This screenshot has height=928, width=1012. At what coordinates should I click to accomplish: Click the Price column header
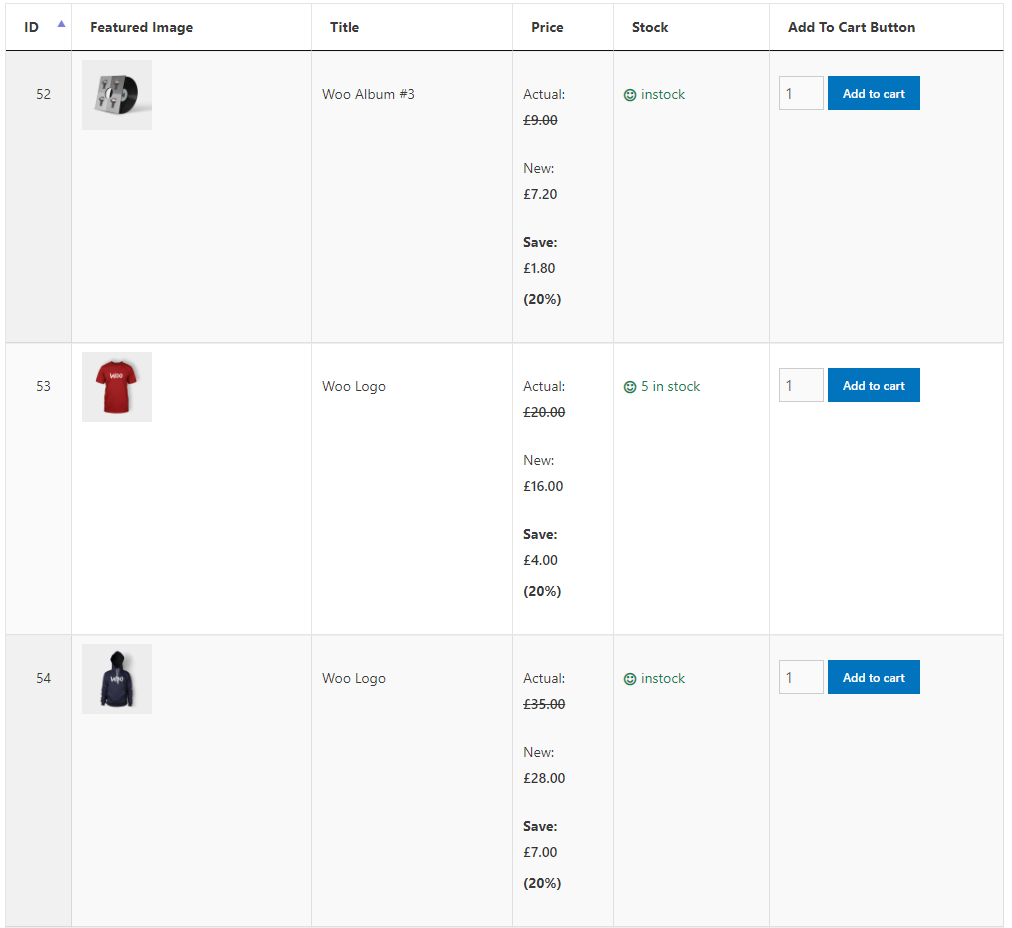tap(547, 27)
